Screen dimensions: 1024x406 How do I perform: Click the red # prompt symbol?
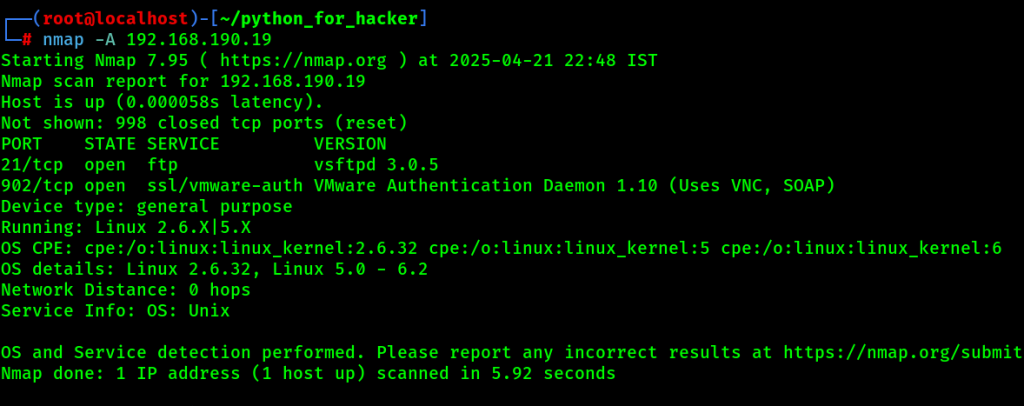coord(27,40)
